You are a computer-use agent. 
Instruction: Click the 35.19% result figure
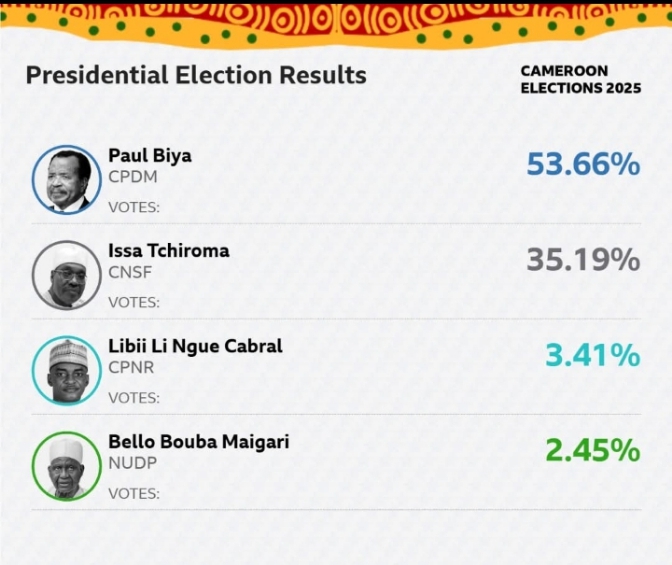click(583, 260)
